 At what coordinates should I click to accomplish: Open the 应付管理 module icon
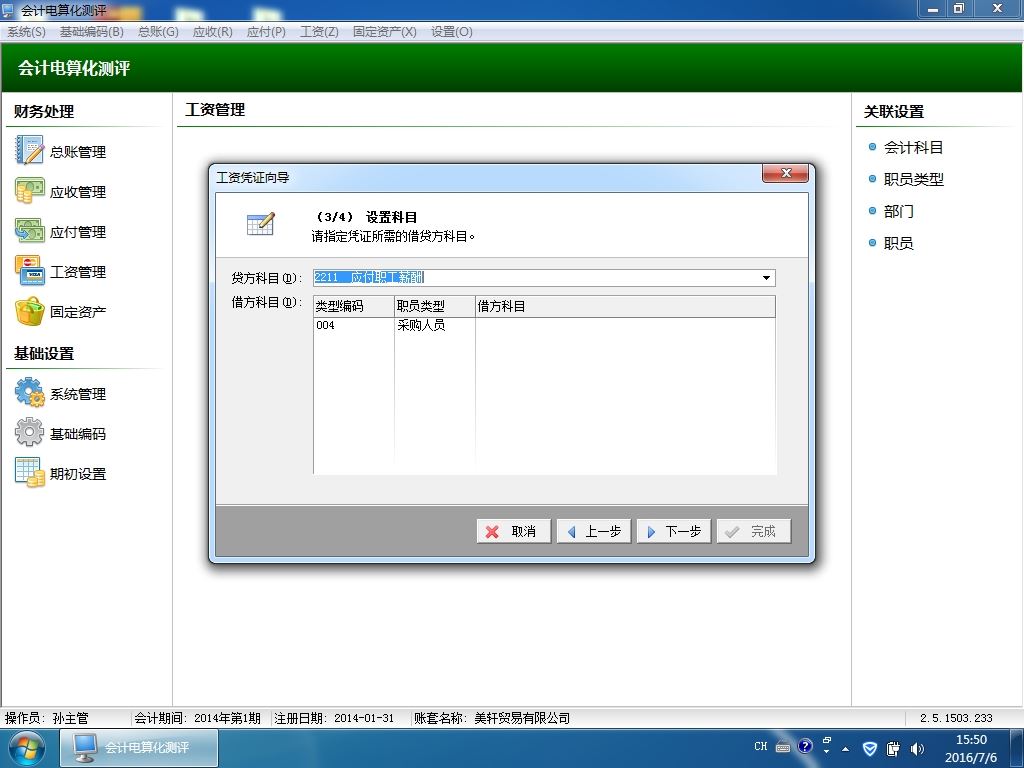tap(29, 231)
